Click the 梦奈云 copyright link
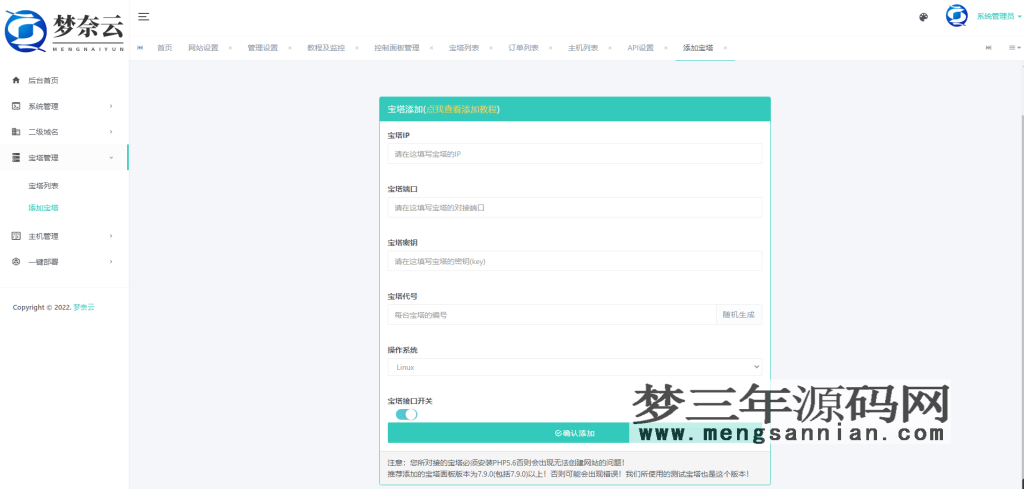This screenshot has width=1024, height=489. [84, 307]
